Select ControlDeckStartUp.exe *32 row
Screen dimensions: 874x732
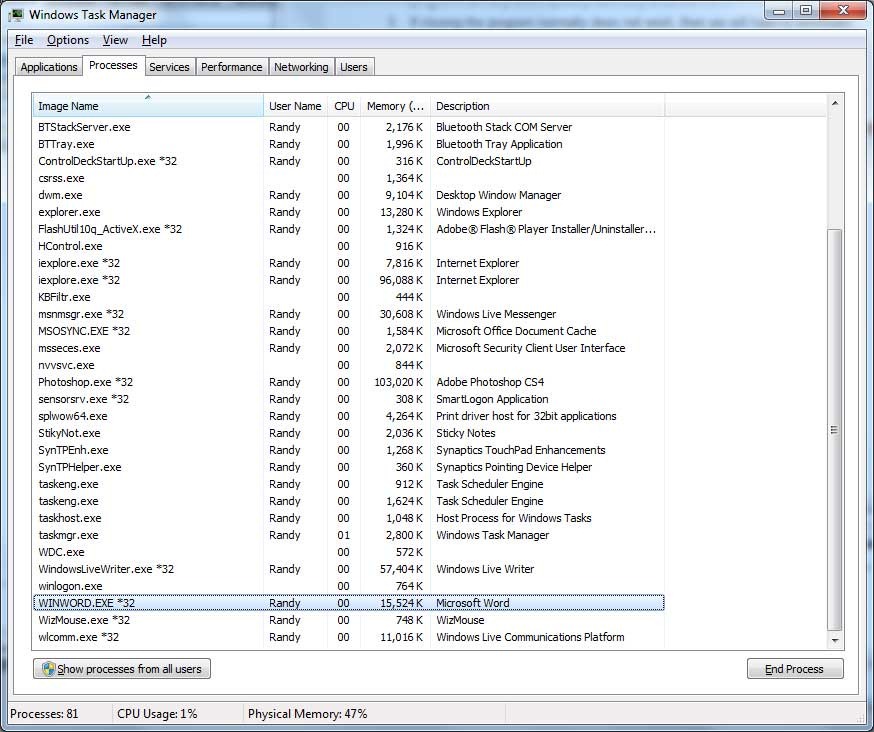tap(348, 161)
